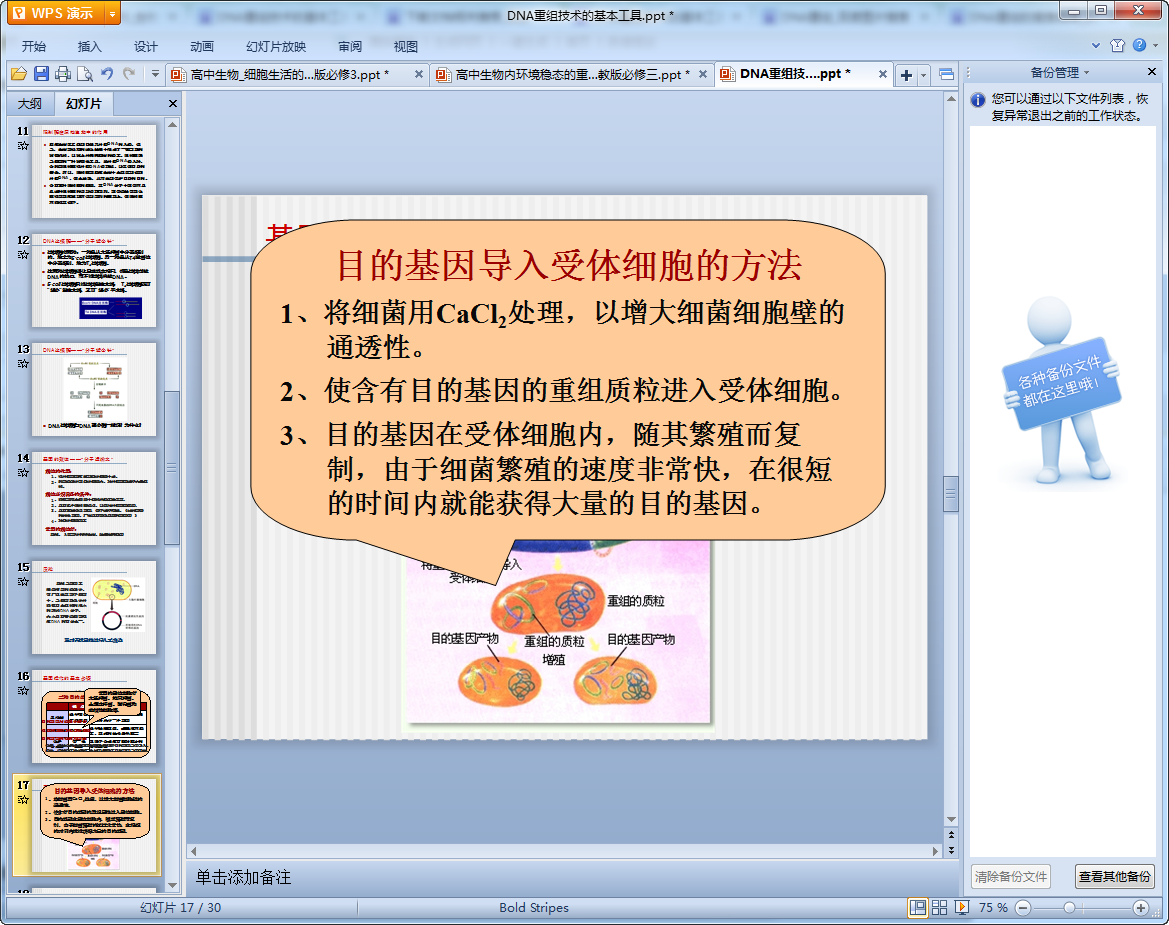1169x925 pixels.
Task: Expand the WPS 演示 menu dropdown arrow
Action: (x=113, y=13)
